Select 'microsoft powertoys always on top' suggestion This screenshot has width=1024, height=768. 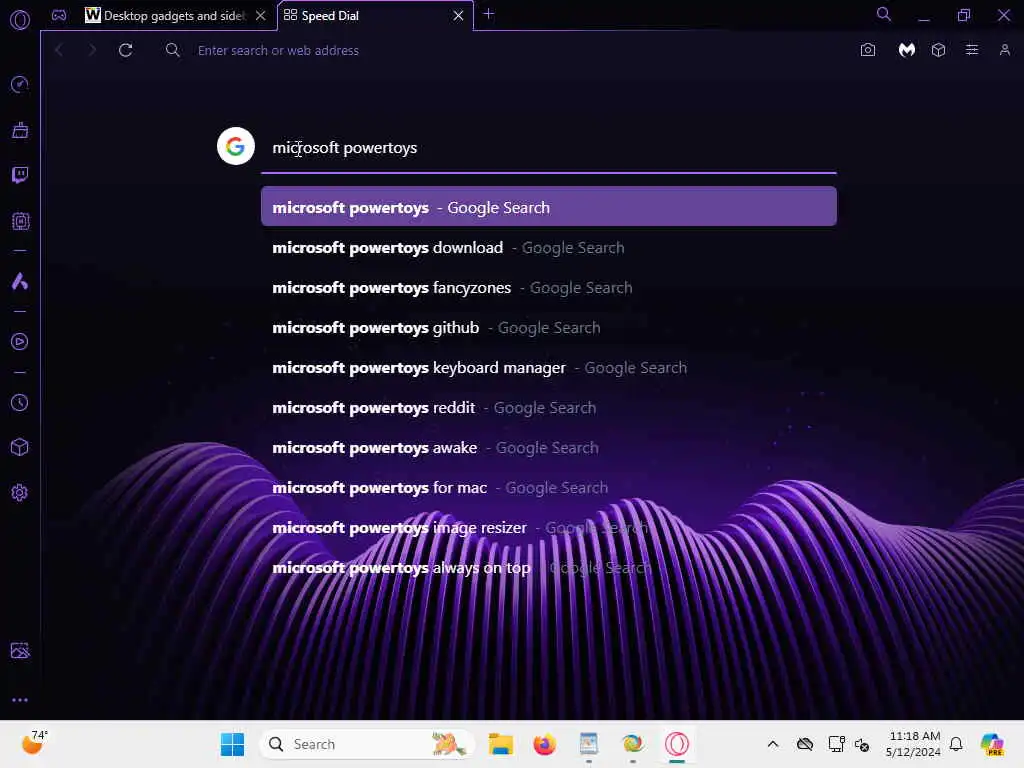coord(549,568)
